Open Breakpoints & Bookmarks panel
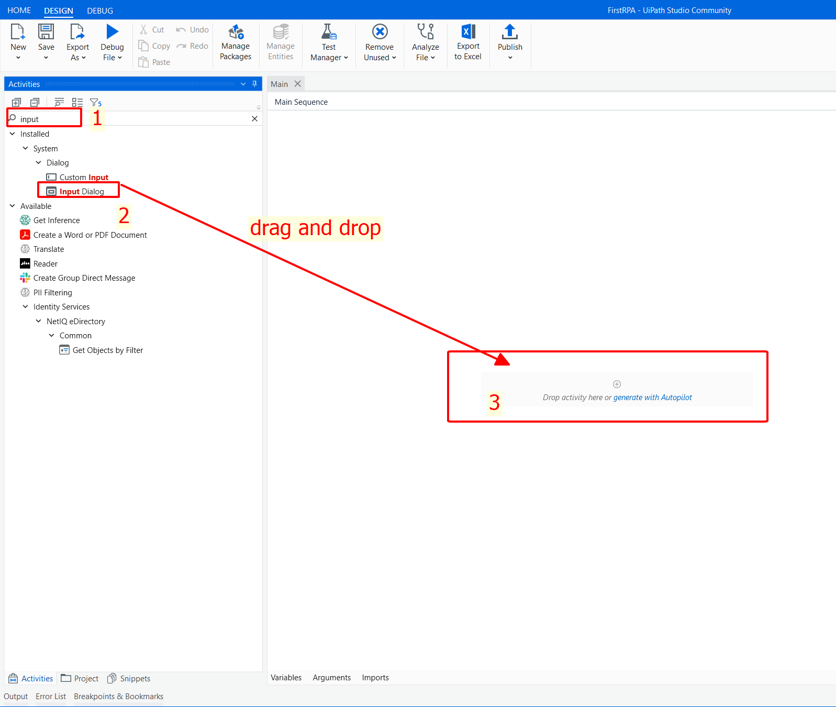 click(x=118, y=696)
